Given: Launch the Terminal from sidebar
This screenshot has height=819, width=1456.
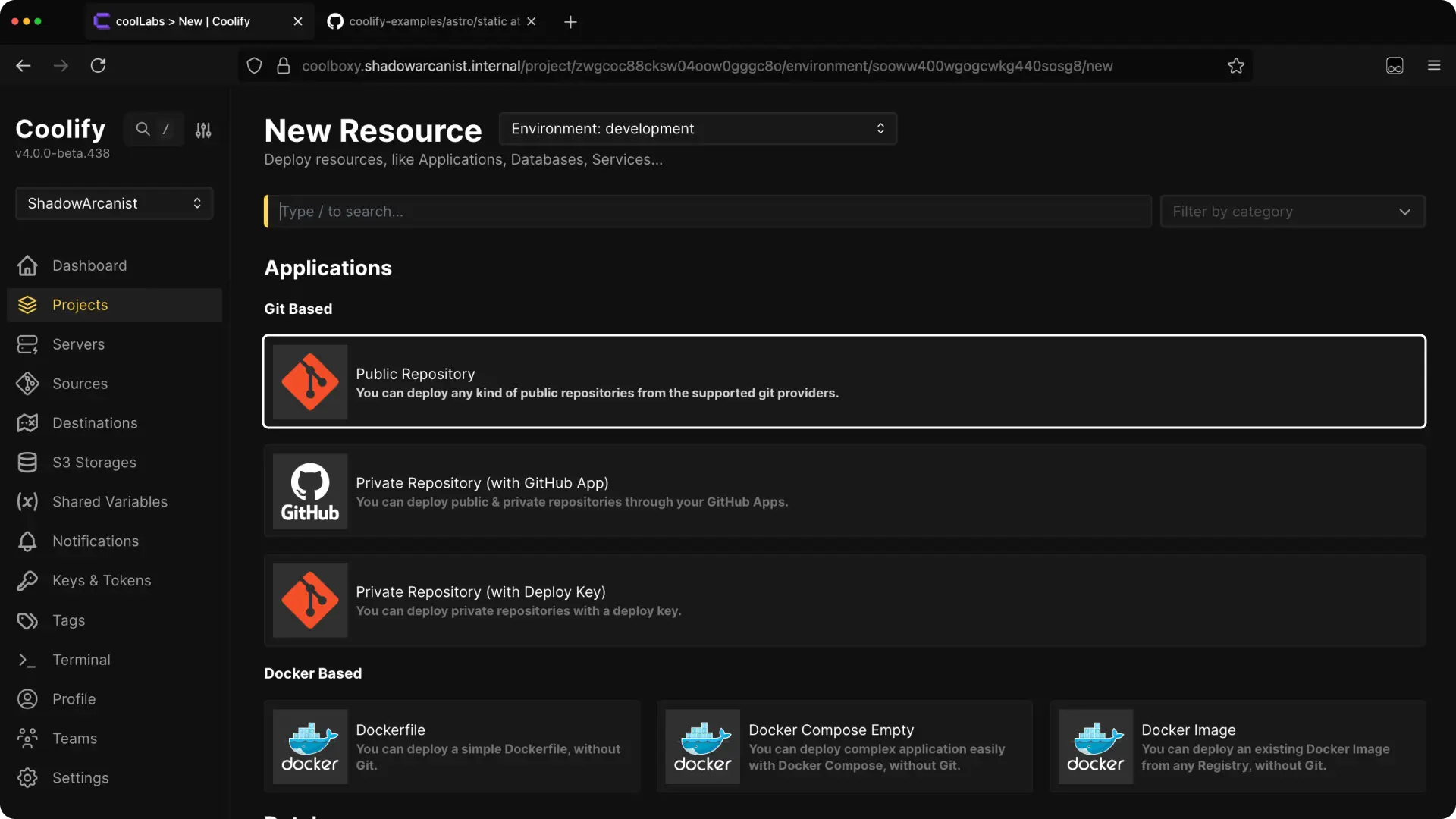Looking at the screenshot, I should coord(81,660).
